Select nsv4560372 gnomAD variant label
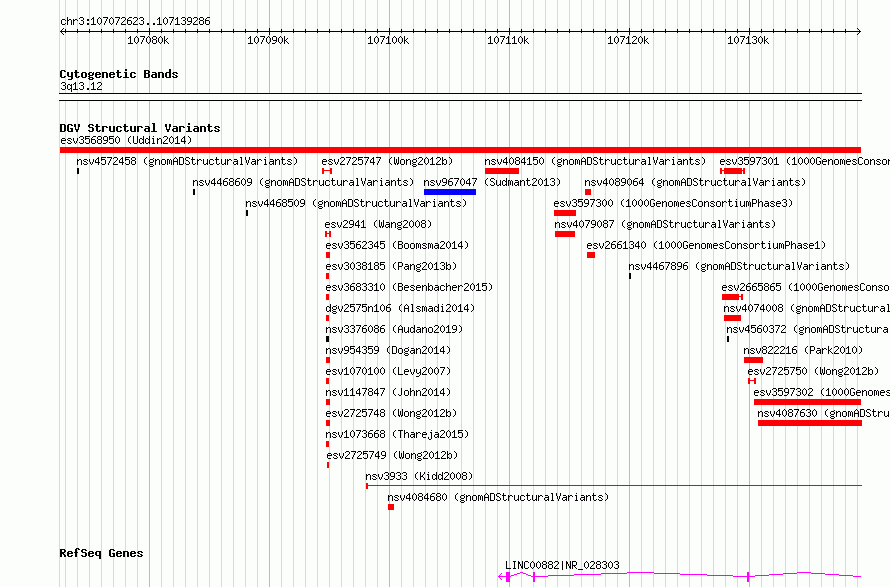Viewport: 890px width, 587px height. (808, 329)
